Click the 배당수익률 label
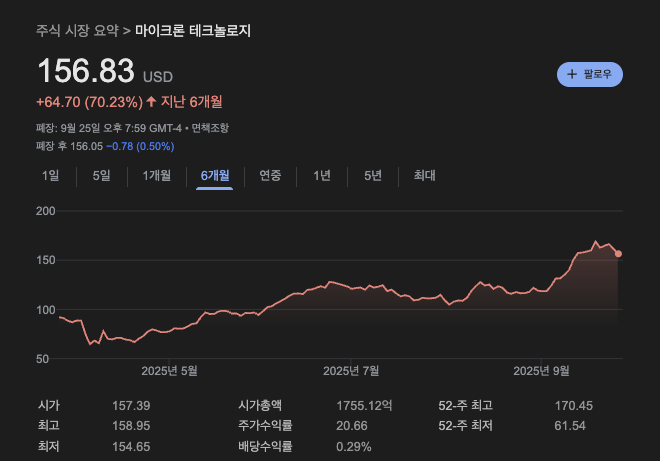Screen dimensions: 660x461 (266, 446)
